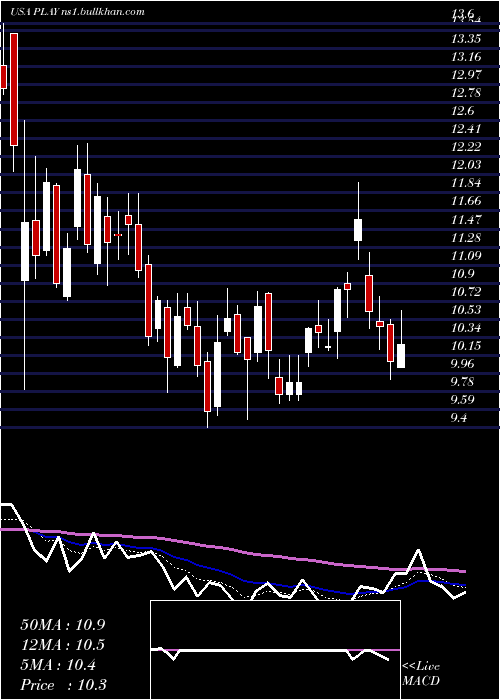The height and width of the screenshot is (700, 500).
Task: Click the 13.35 price axis label
Action: 466,39
